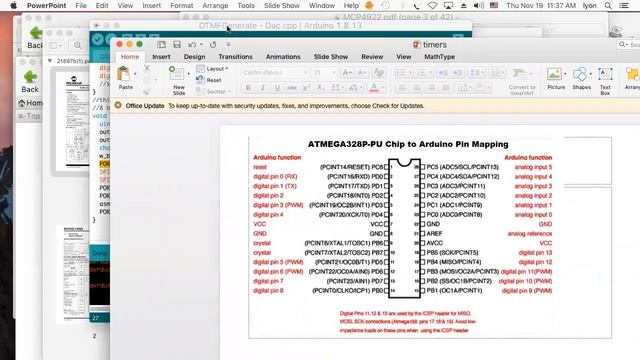Select center text alignment
This screenshot has height=360, width=640.
[417, 87]
